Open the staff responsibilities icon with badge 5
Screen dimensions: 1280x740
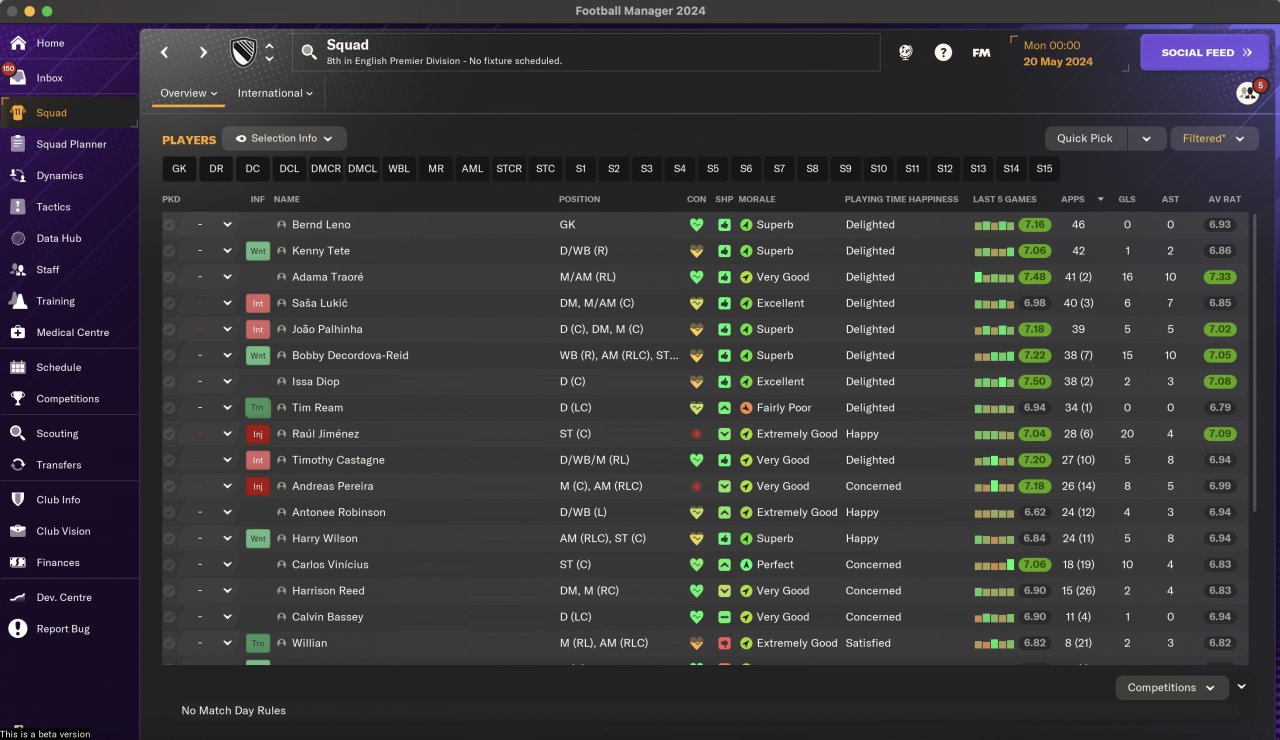point(1248,93)
